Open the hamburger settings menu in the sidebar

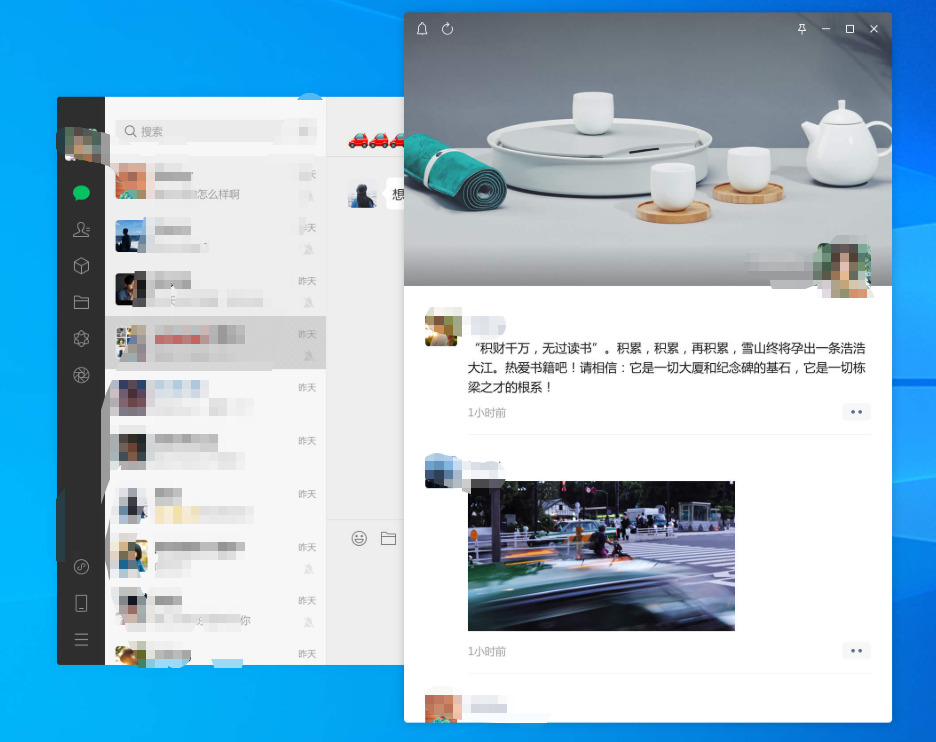[81, 640]
